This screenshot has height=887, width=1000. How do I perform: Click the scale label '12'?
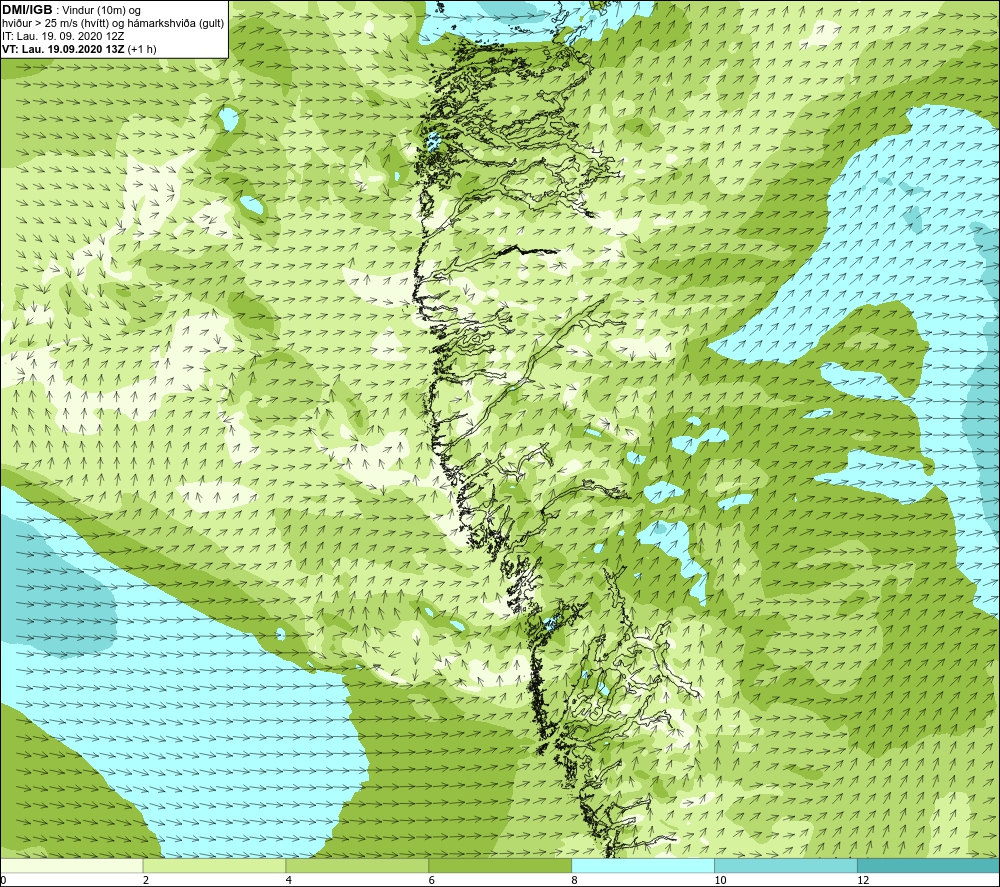863,881
